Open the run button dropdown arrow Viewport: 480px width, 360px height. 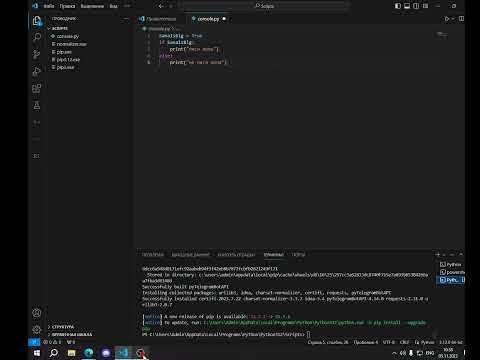pos(453,19)
